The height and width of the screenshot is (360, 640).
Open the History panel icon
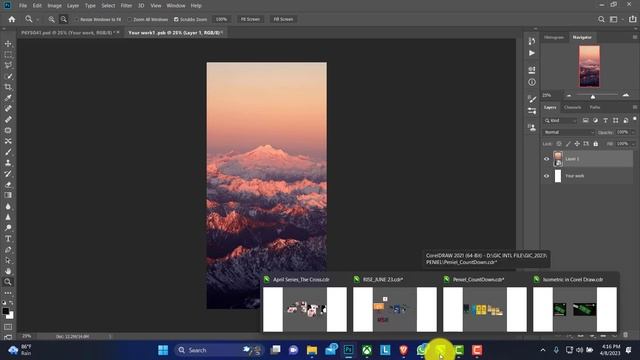tap(531, 41)
